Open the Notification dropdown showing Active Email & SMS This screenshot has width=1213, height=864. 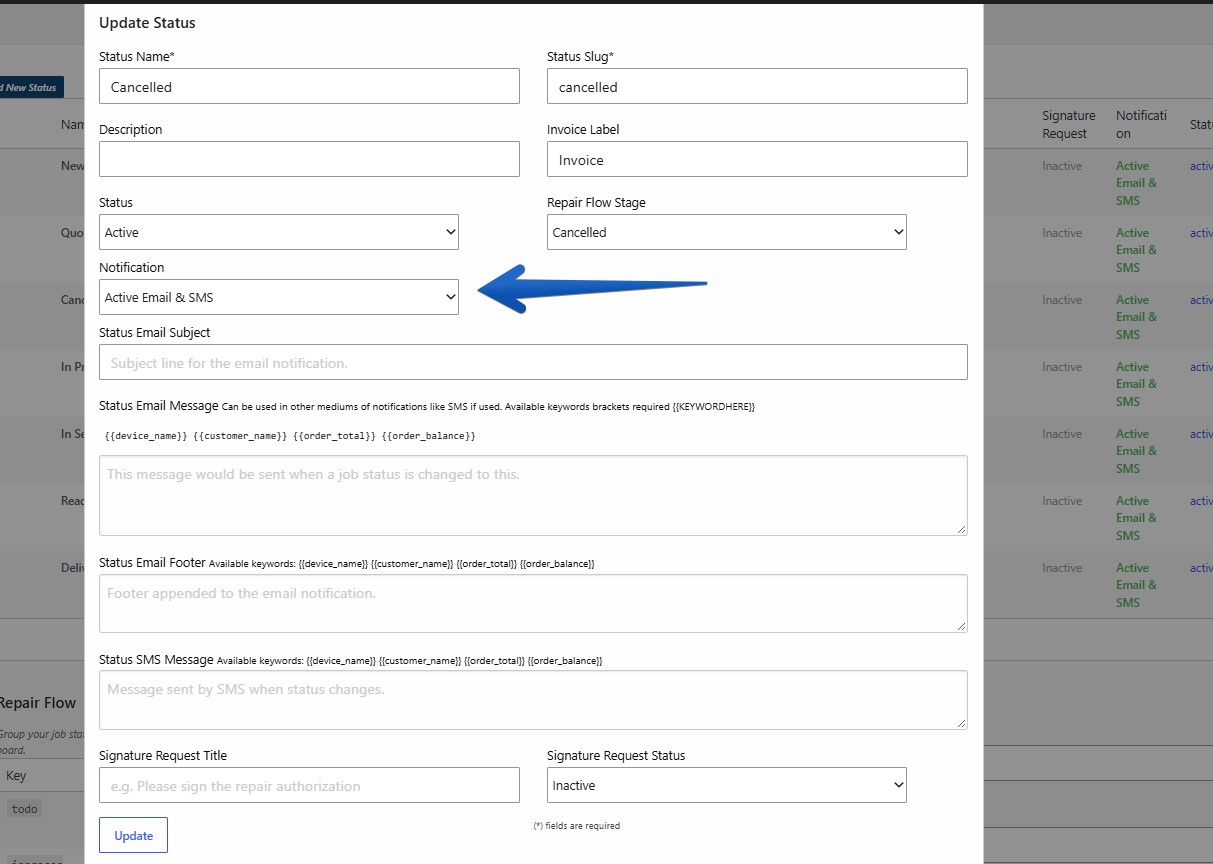point(279,297)
